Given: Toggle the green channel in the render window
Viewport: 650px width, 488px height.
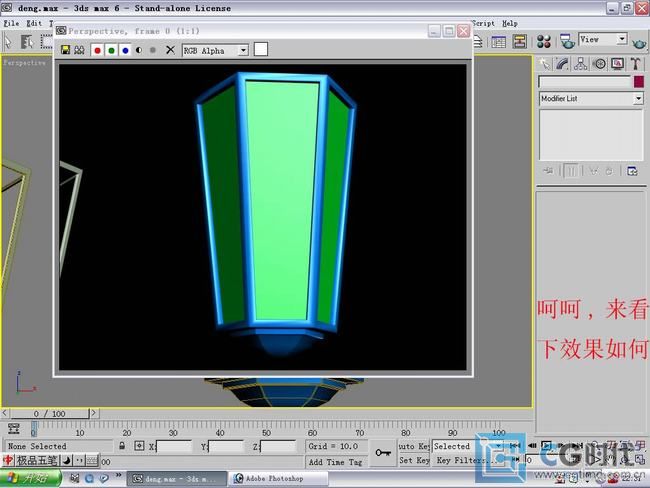Looking at the screenshot, I should point(111,50).
